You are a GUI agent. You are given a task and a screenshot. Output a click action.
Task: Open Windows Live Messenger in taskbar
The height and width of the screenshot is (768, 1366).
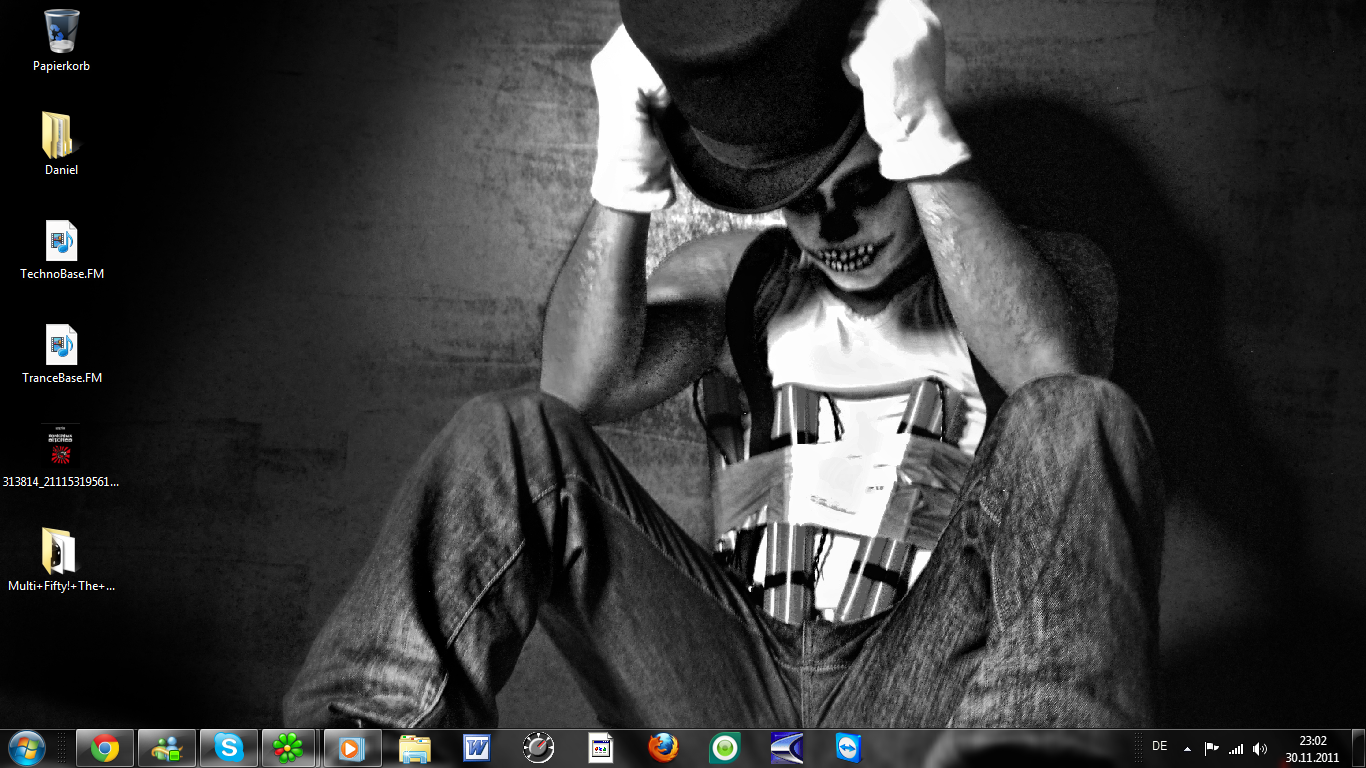point(167,748)
